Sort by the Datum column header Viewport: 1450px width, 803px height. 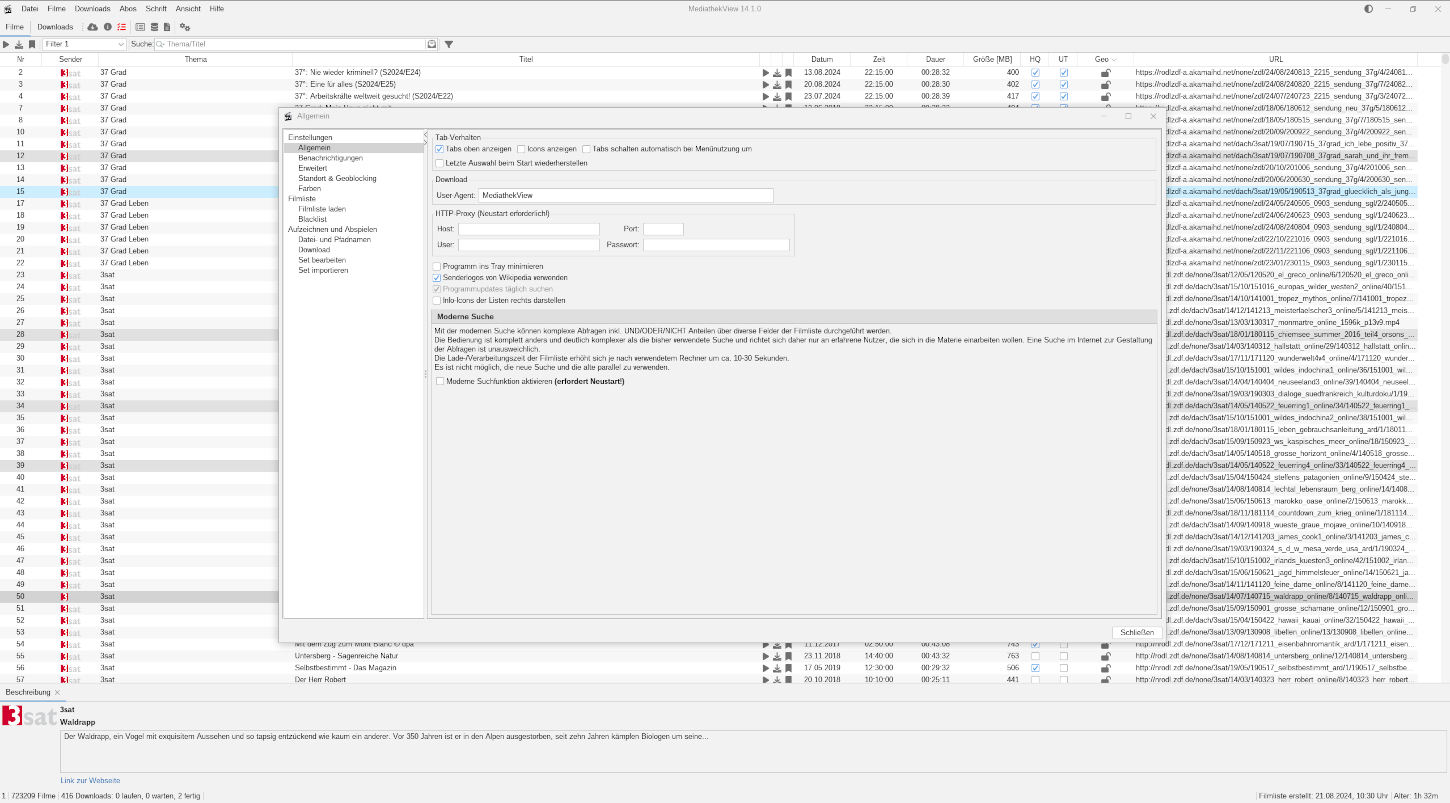click(822, 60)
